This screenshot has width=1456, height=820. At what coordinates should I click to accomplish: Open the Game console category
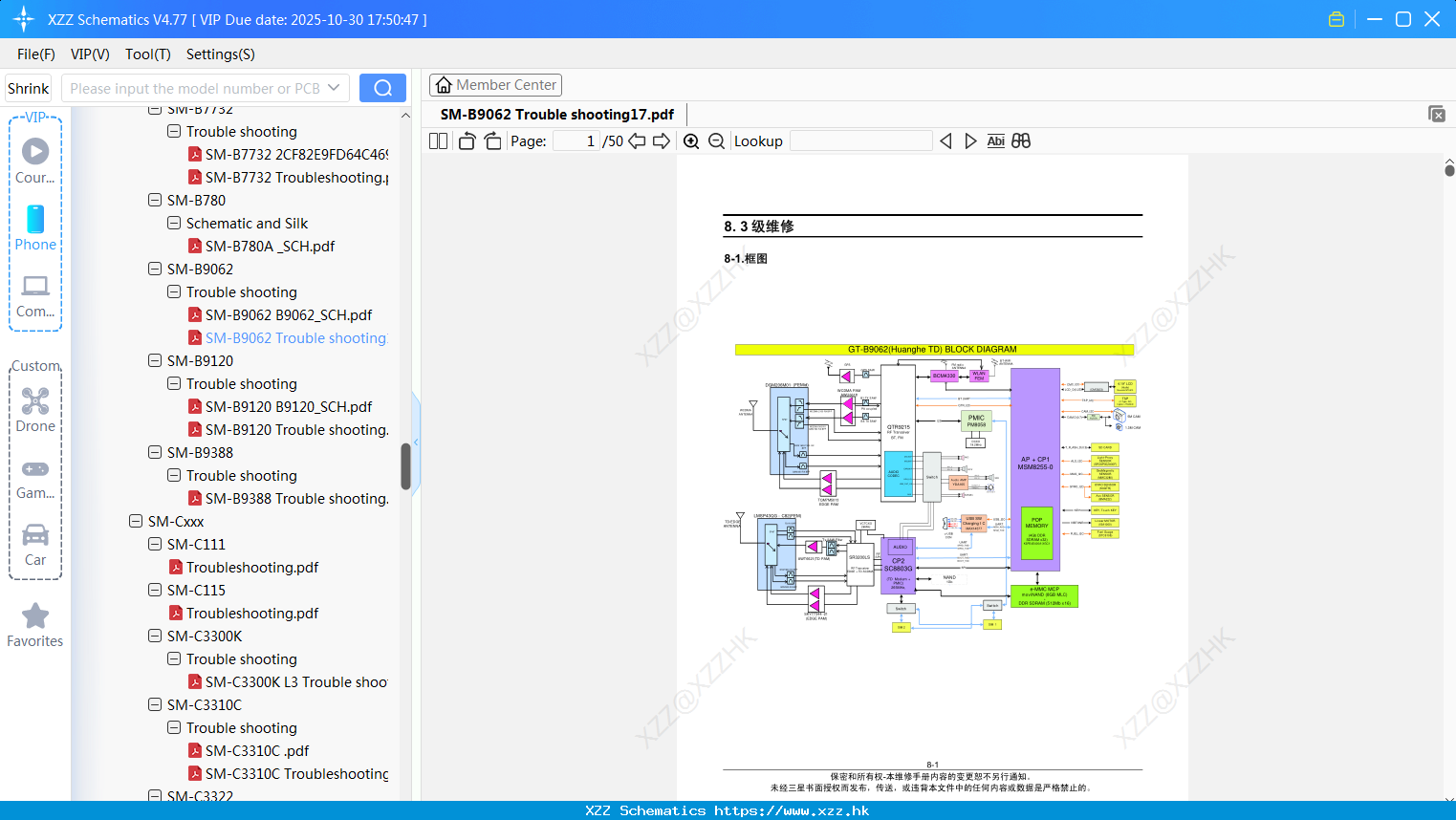(x=35, y=479)
